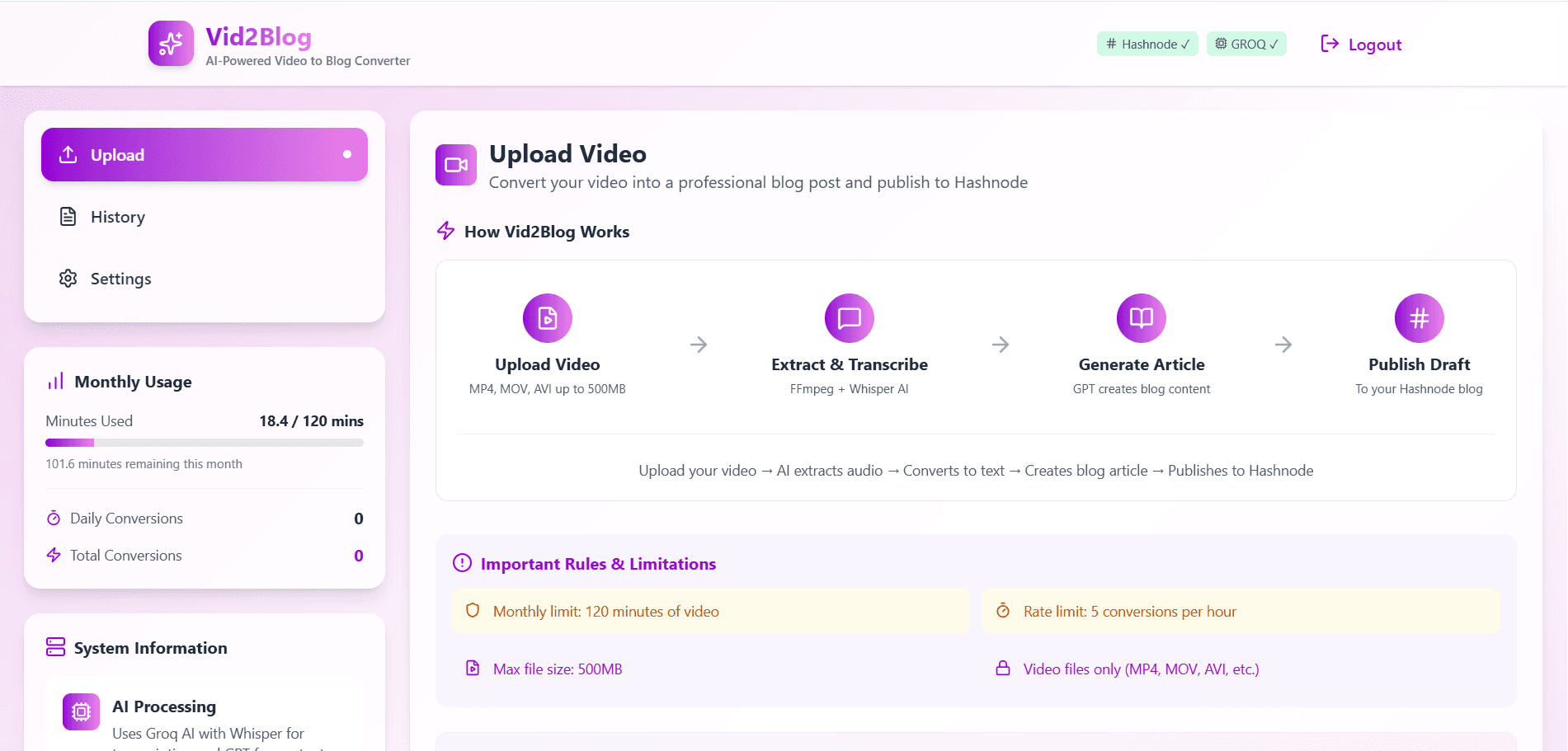Click the 'To your Hashnode blog' caption
Screen dimensions: 1568x751
click(x=1420, y=389)
